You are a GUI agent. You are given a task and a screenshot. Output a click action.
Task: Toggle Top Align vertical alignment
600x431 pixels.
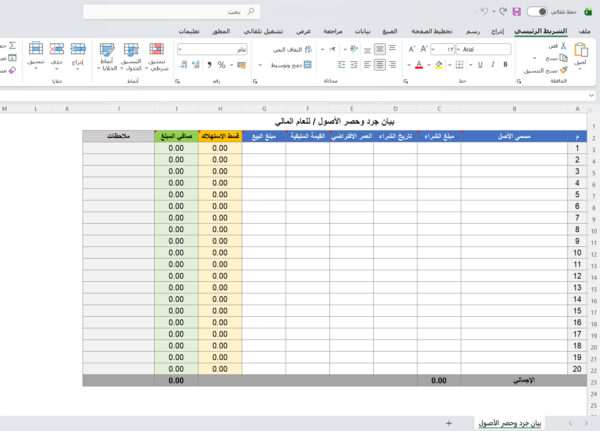tap(392, 48)
